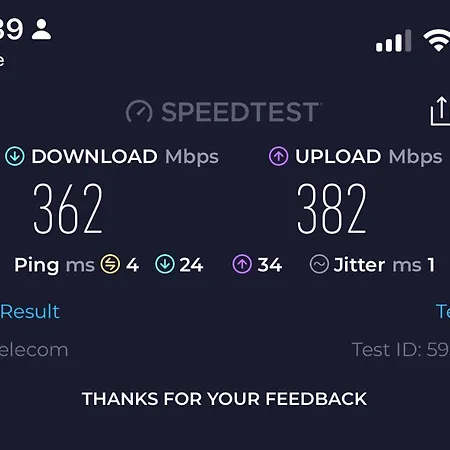Tap the Wi-Fi signal icon
450x450 pixels.
[437, 40]
